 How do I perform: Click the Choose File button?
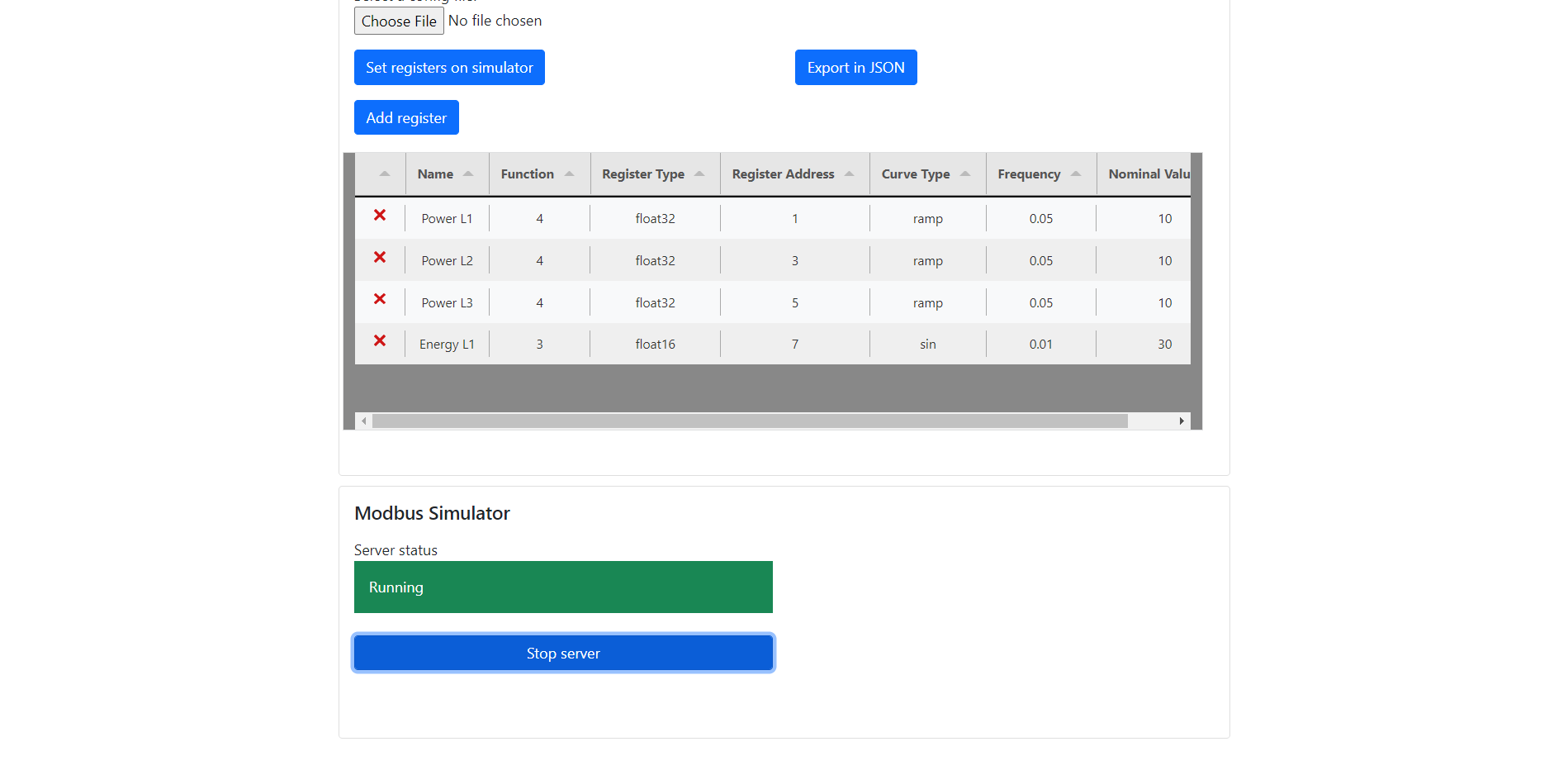pos(399,21)
